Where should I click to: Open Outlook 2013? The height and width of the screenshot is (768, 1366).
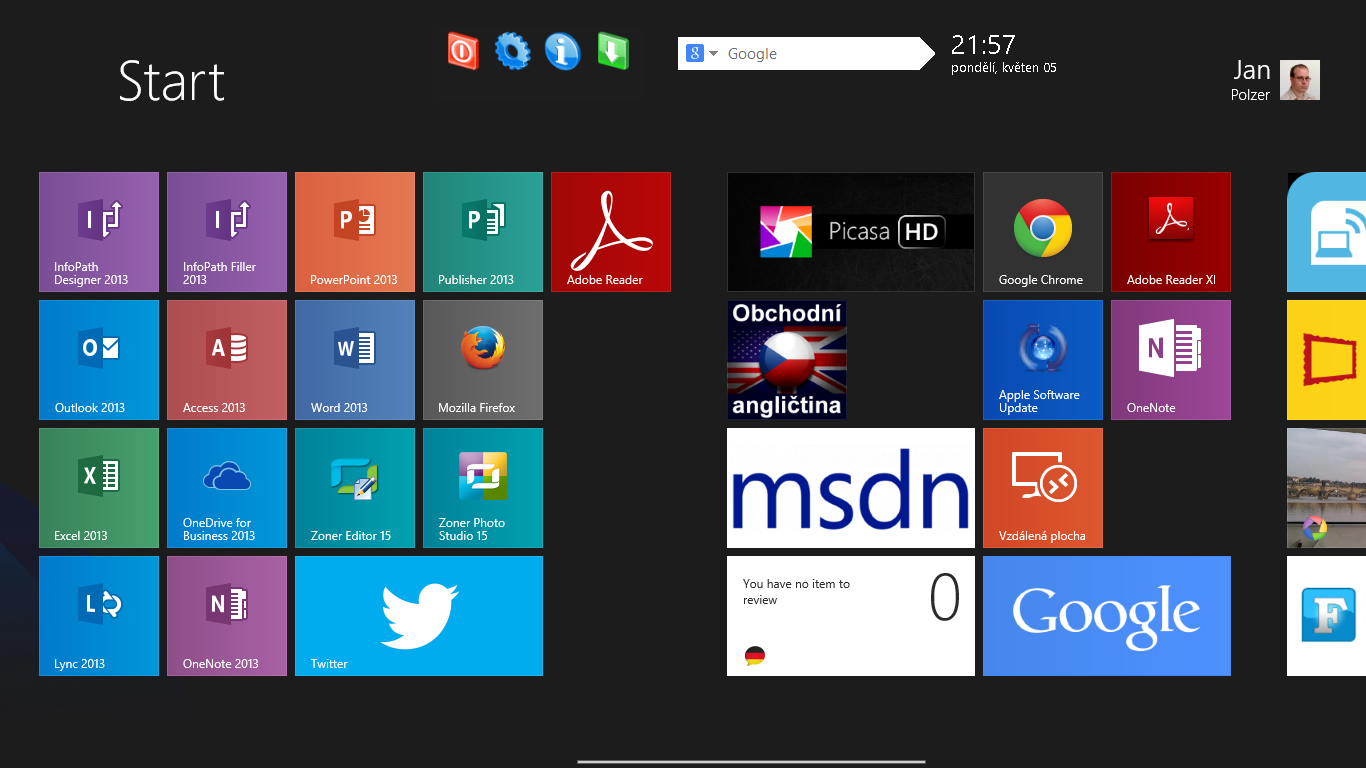coord(99,360)
